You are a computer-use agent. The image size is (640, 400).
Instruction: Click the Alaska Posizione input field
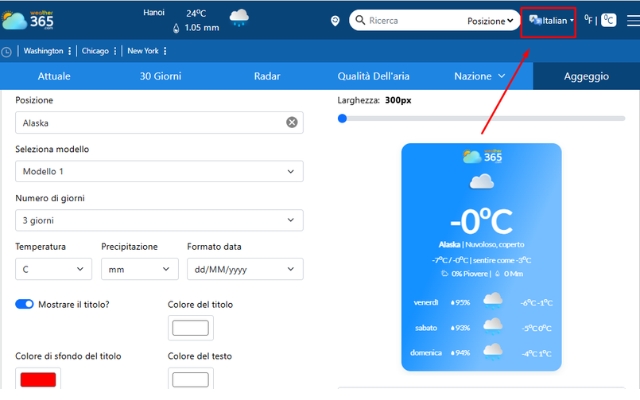(x=159, y=122)
